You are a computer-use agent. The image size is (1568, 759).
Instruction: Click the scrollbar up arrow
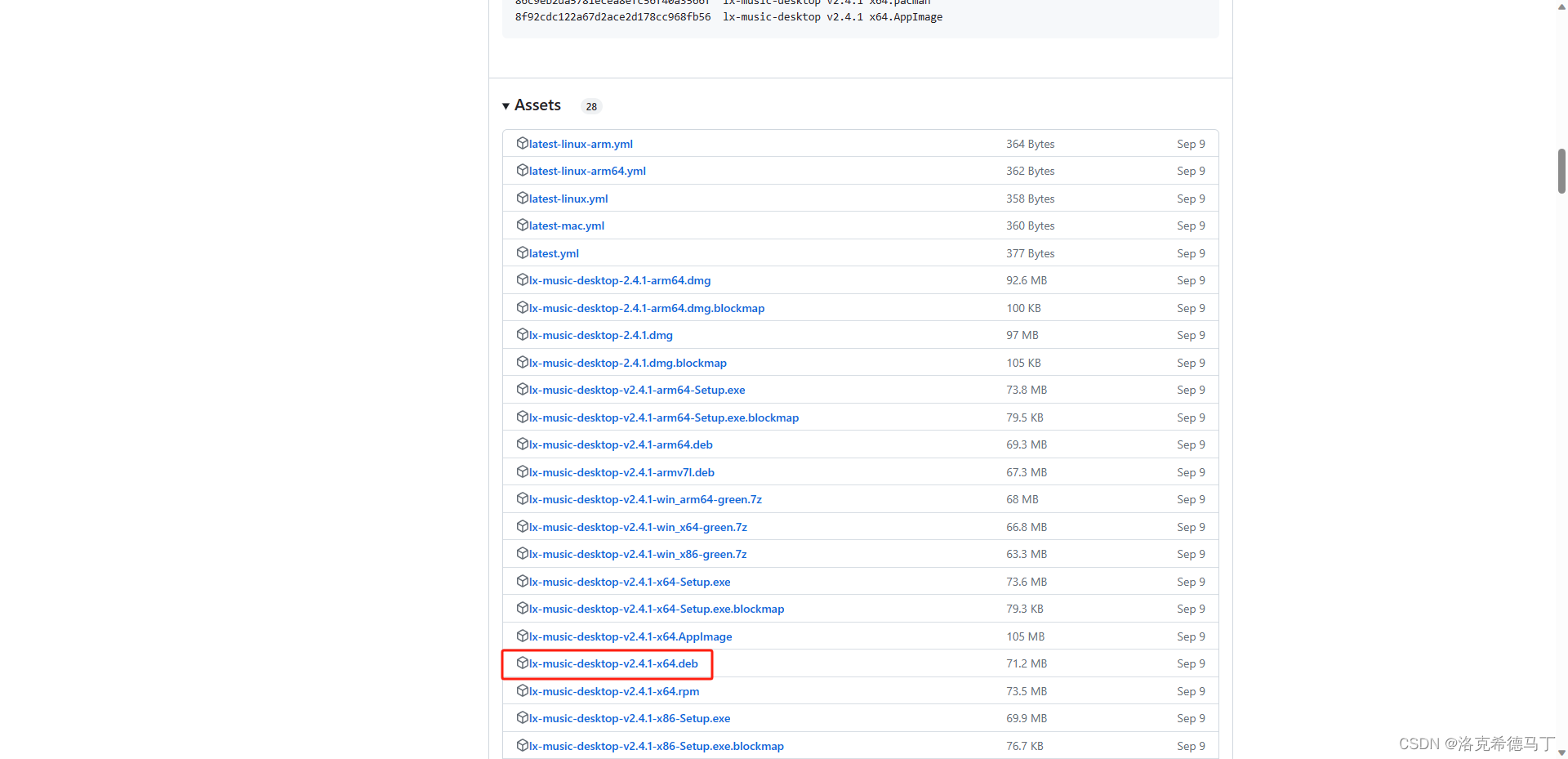tap(1561, 7)
